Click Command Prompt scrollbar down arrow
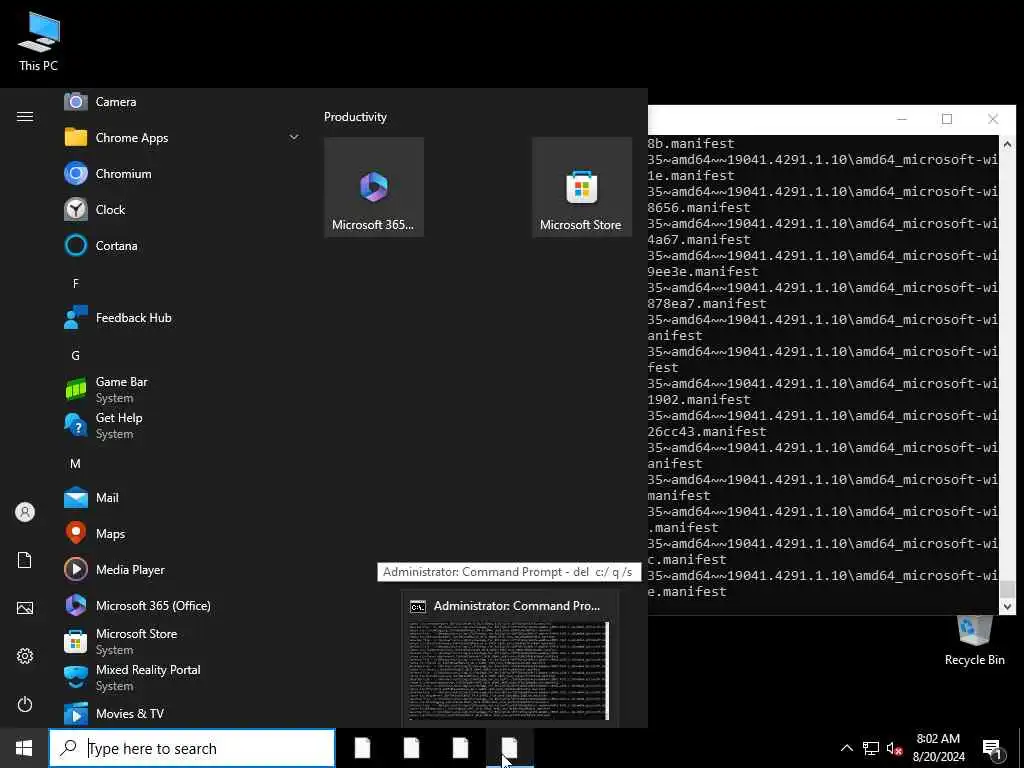Screen dimensions: 1024x768 (x=1007, y=607)
